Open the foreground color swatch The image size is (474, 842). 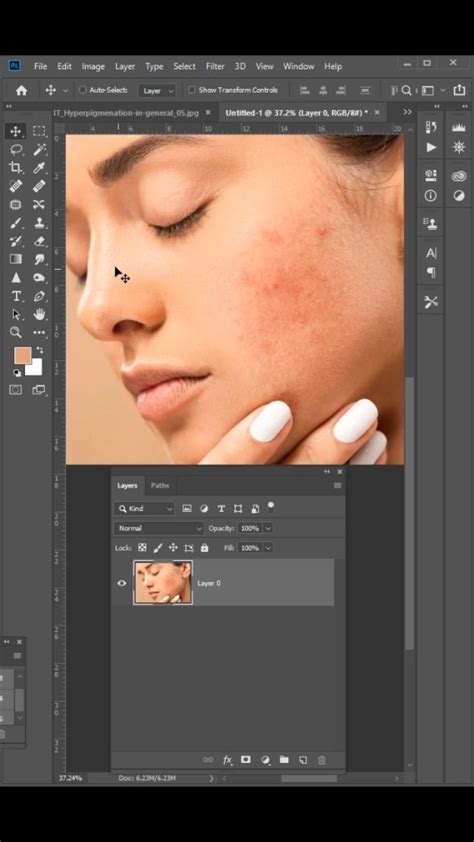click(x=23, y=355)
